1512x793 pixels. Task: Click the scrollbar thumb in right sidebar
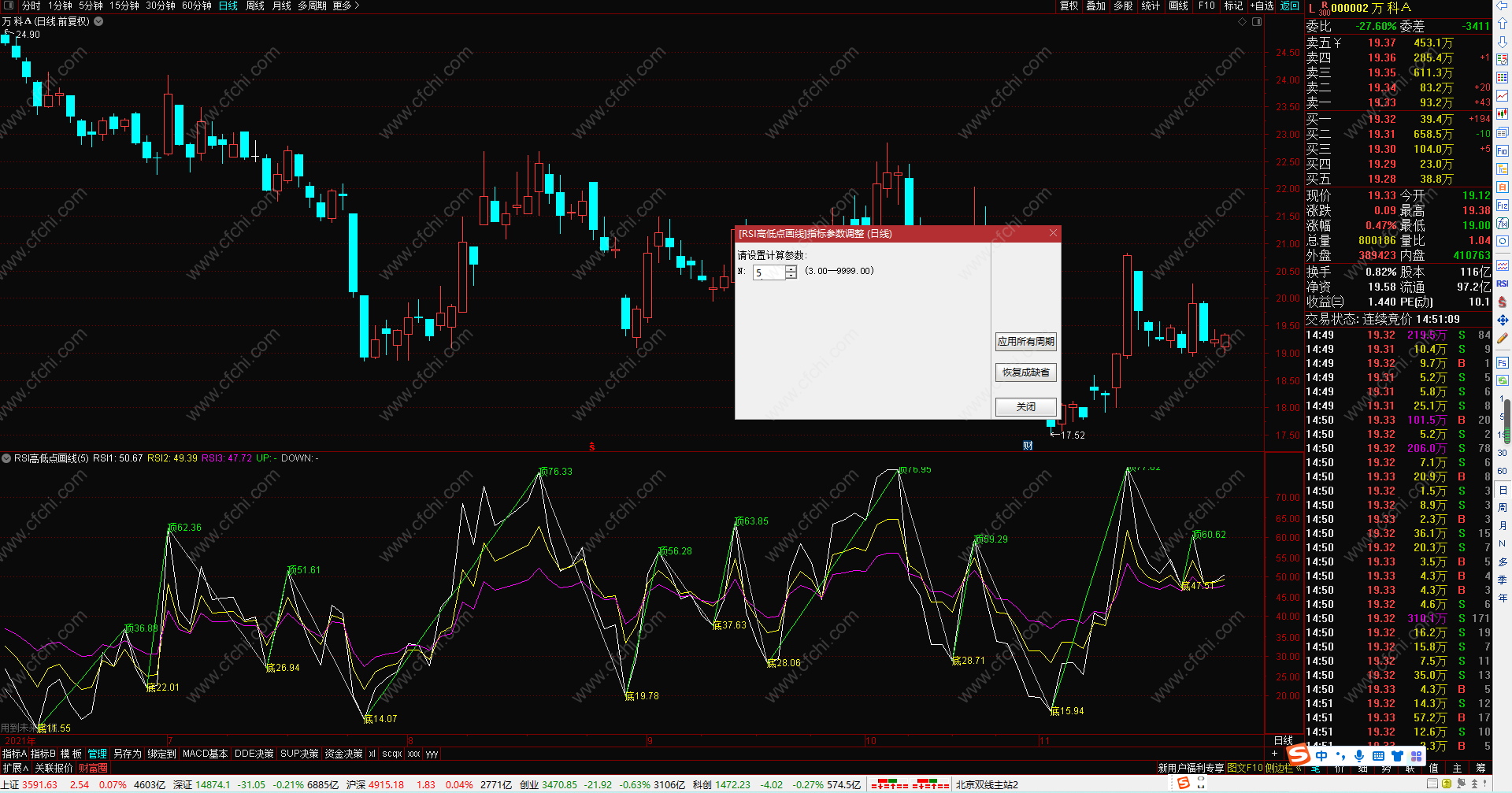coord(1509,421)
